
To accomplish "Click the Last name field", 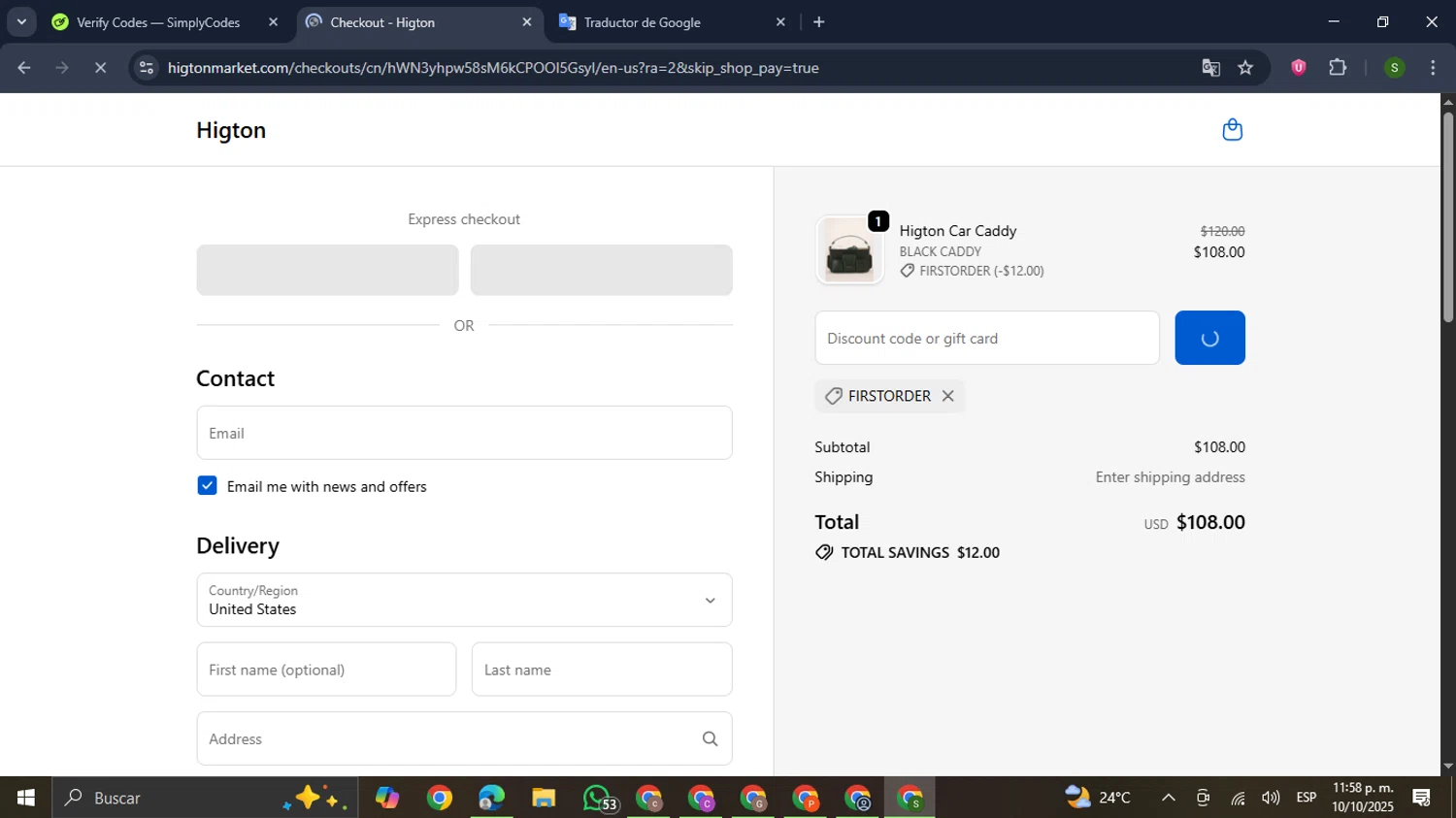I will tap(602, 670).
